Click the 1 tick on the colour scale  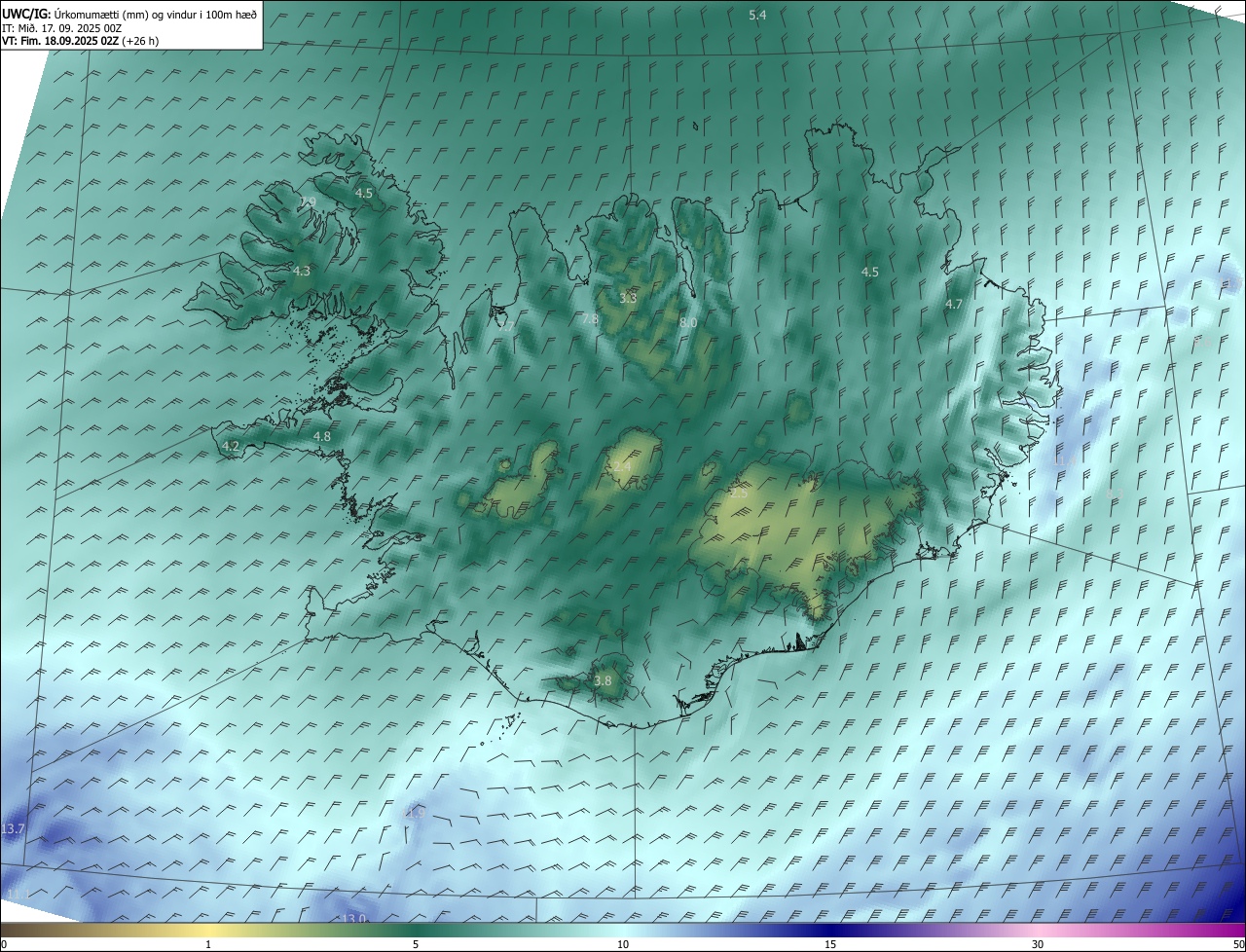pyautogui.click(x=208, y=945)
